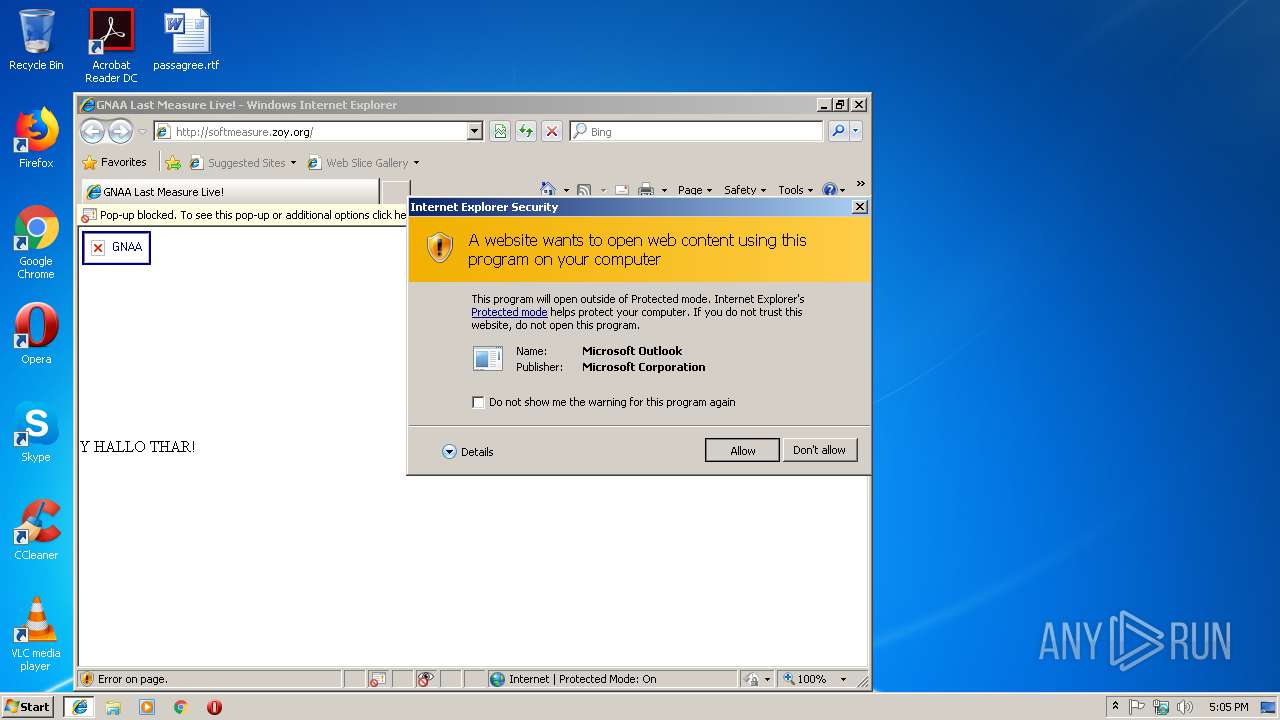Click the Internet Explorer taskbar button

tap(79, 706)
